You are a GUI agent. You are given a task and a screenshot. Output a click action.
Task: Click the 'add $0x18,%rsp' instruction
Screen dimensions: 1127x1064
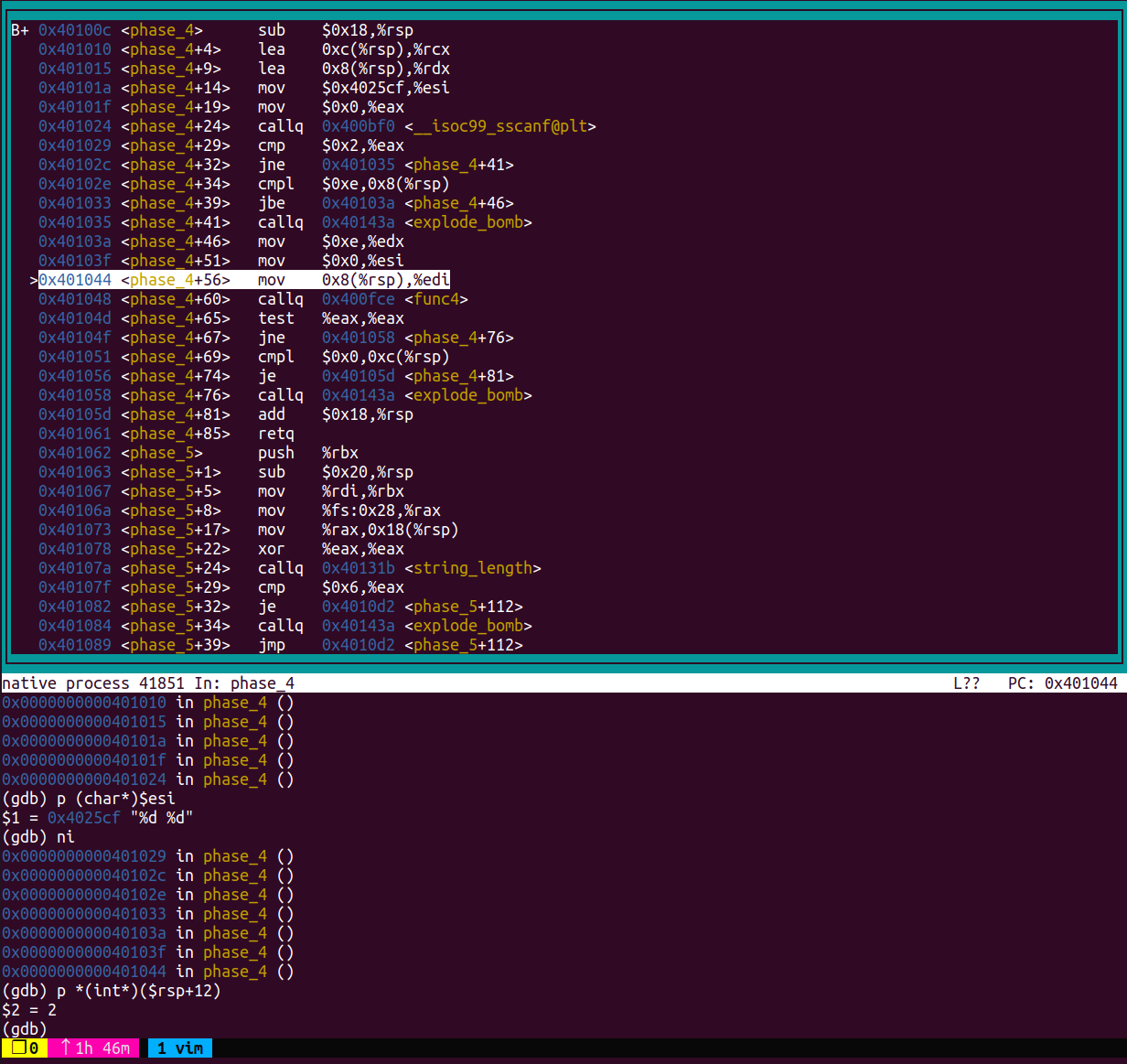pos(336,414)
